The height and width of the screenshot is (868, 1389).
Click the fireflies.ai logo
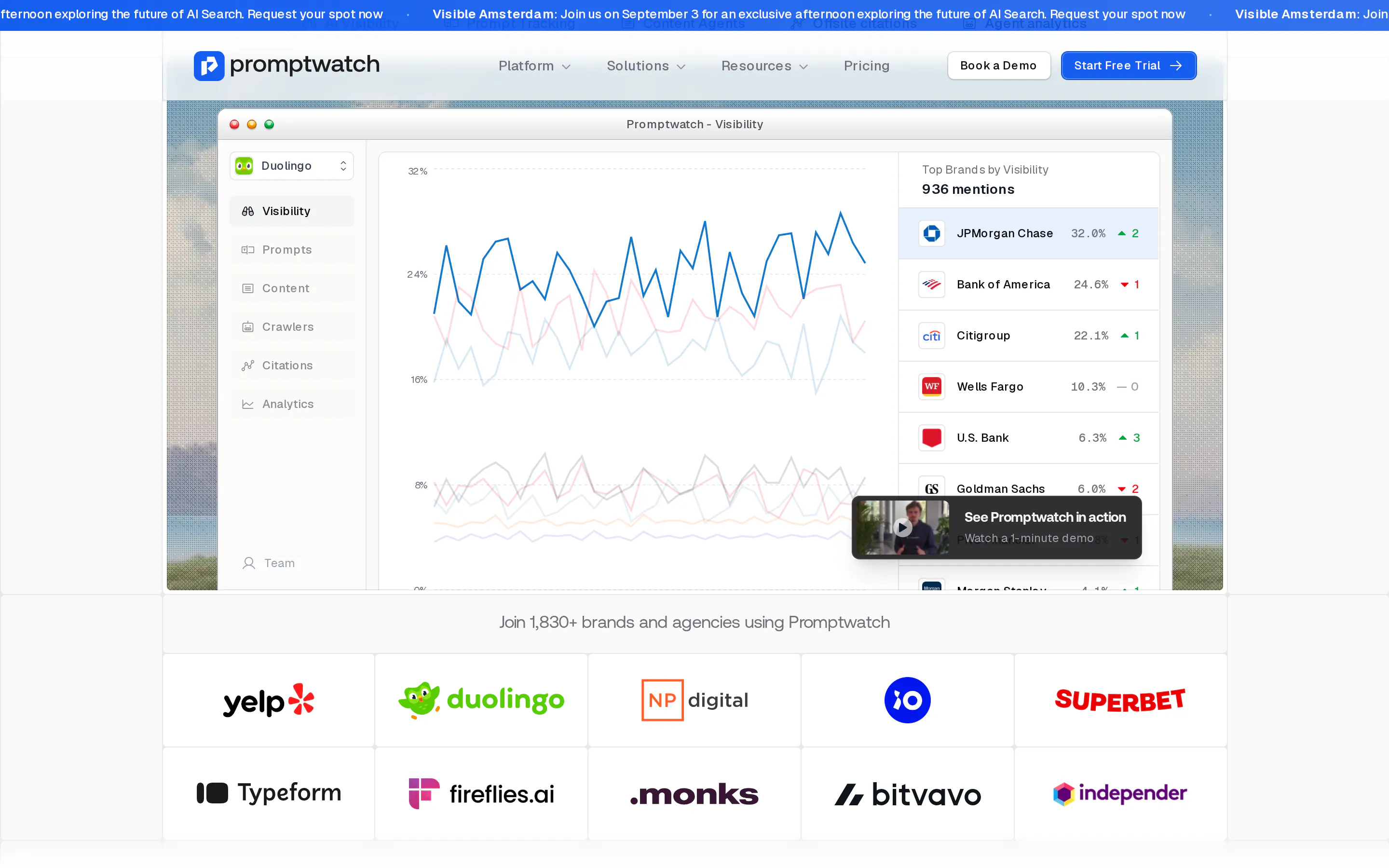(x=481, y=793)
